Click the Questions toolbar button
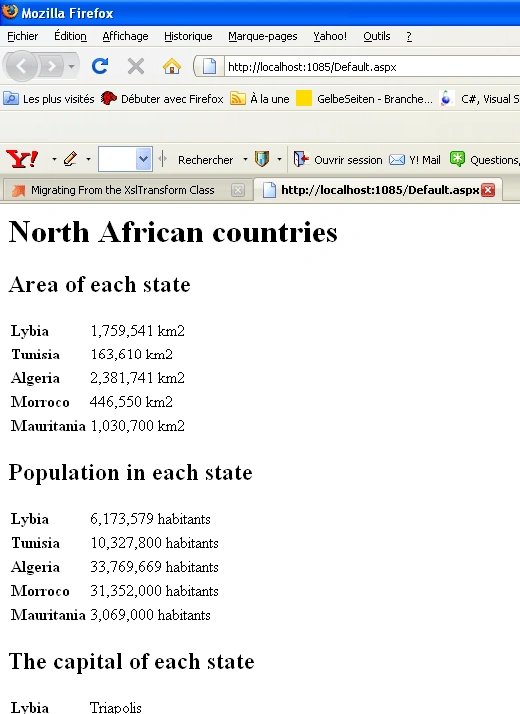 click(484, 160)
